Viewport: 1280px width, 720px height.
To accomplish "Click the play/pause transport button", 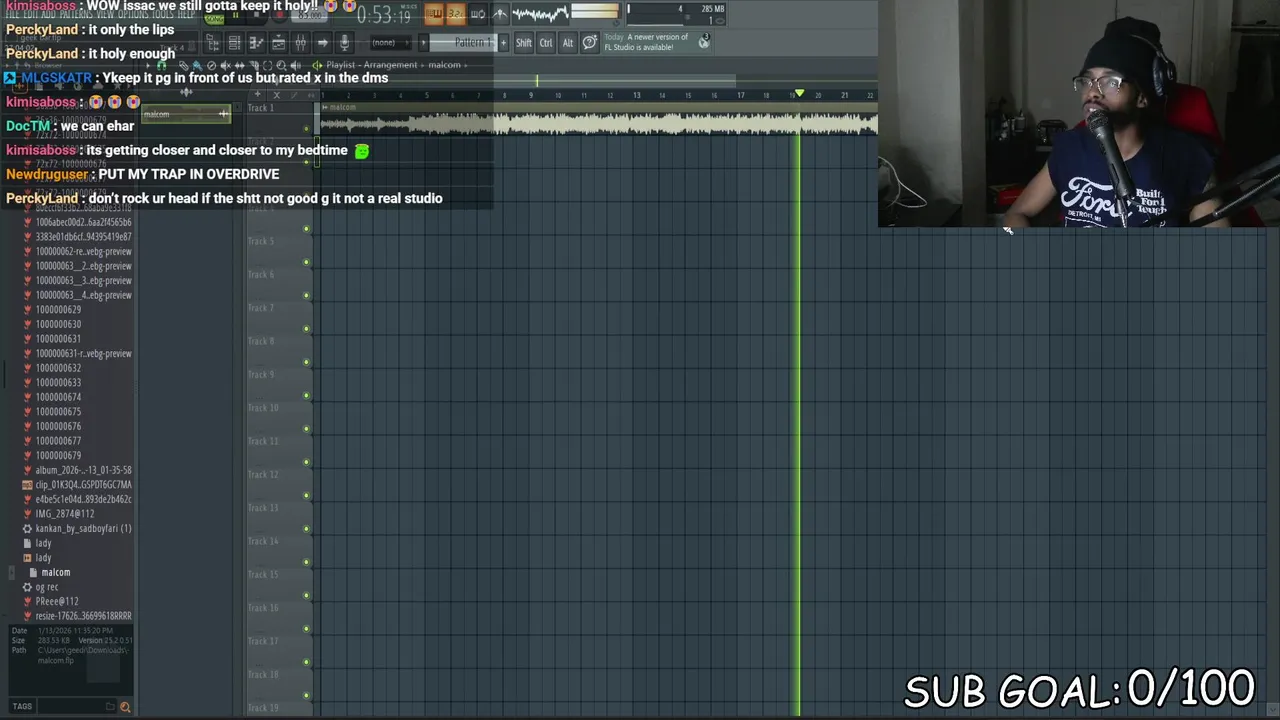I will tap(235, 16).
